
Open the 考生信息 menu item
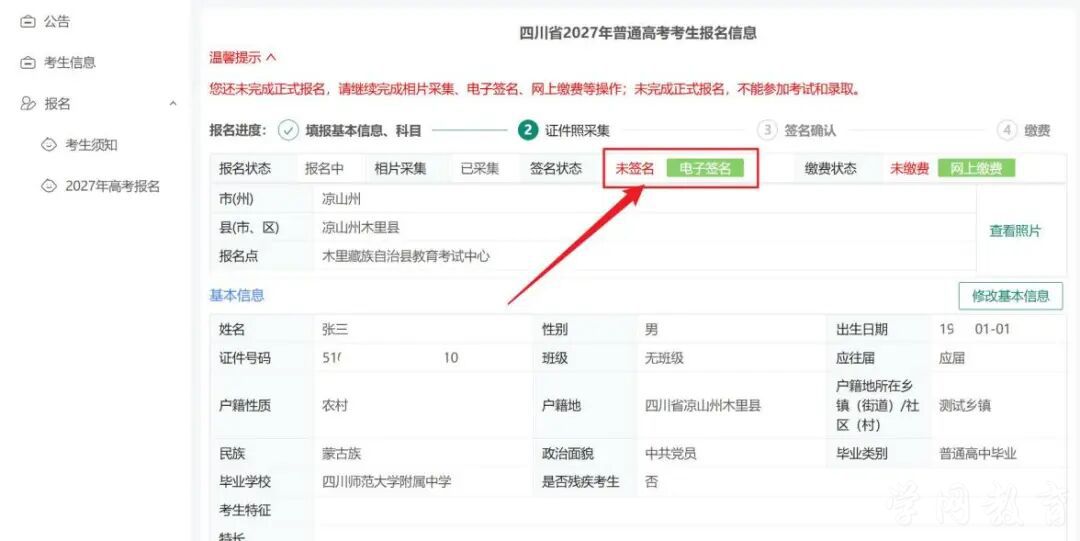(x=70, y=63)
